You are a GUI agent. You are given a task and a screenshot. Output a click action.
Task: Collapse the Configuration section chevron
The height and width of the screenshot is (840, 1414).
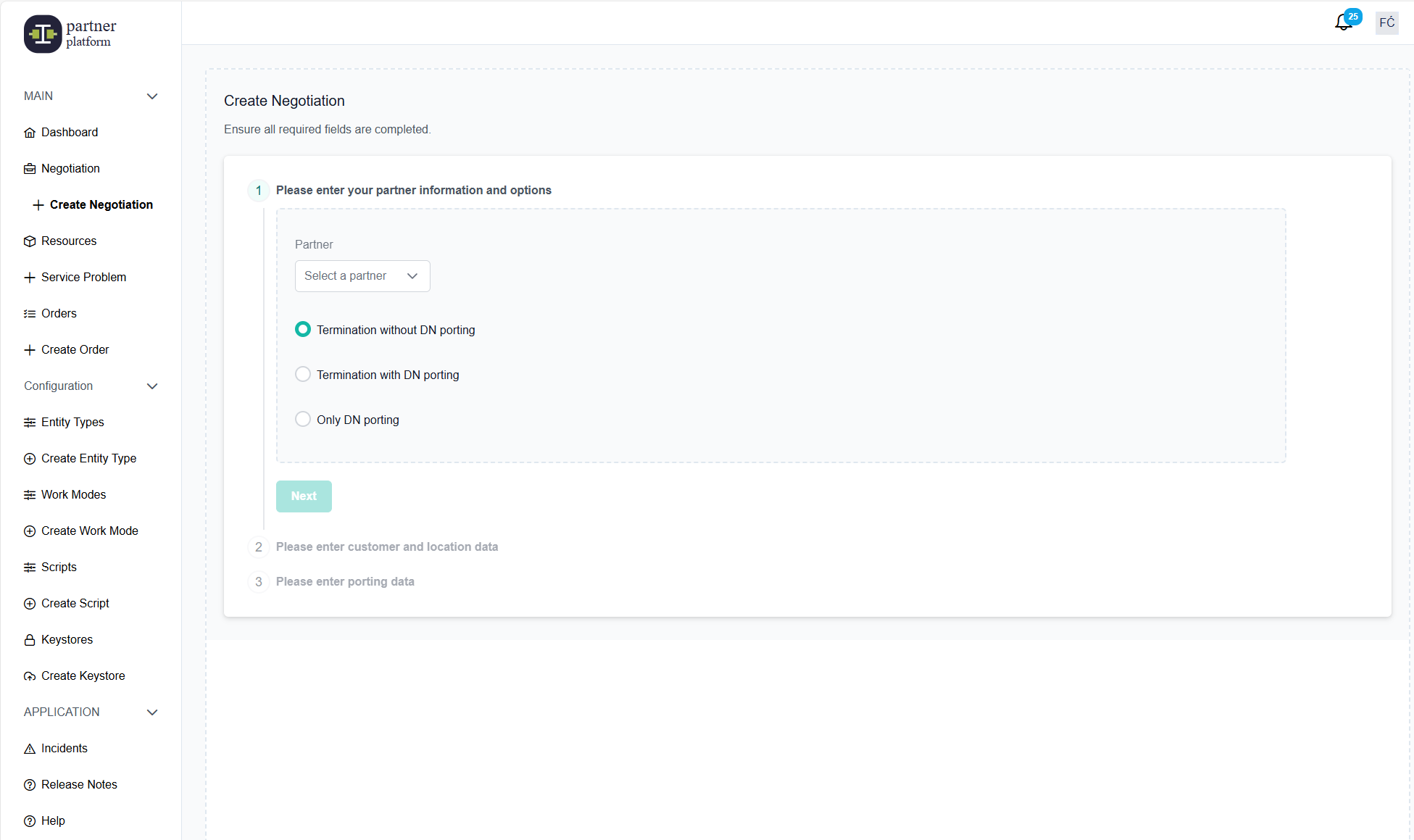click(x=152, y=386)
